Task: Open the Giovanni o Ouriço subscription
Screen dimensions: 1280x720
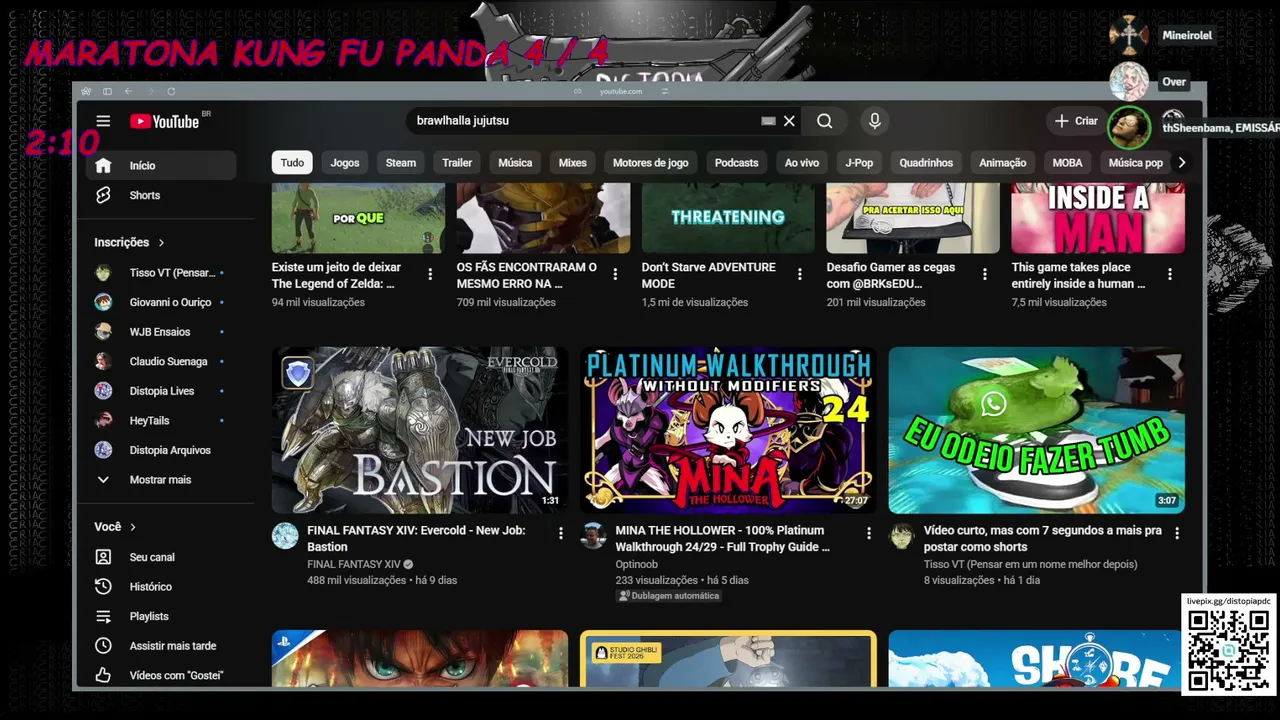Action: [161, 302]
